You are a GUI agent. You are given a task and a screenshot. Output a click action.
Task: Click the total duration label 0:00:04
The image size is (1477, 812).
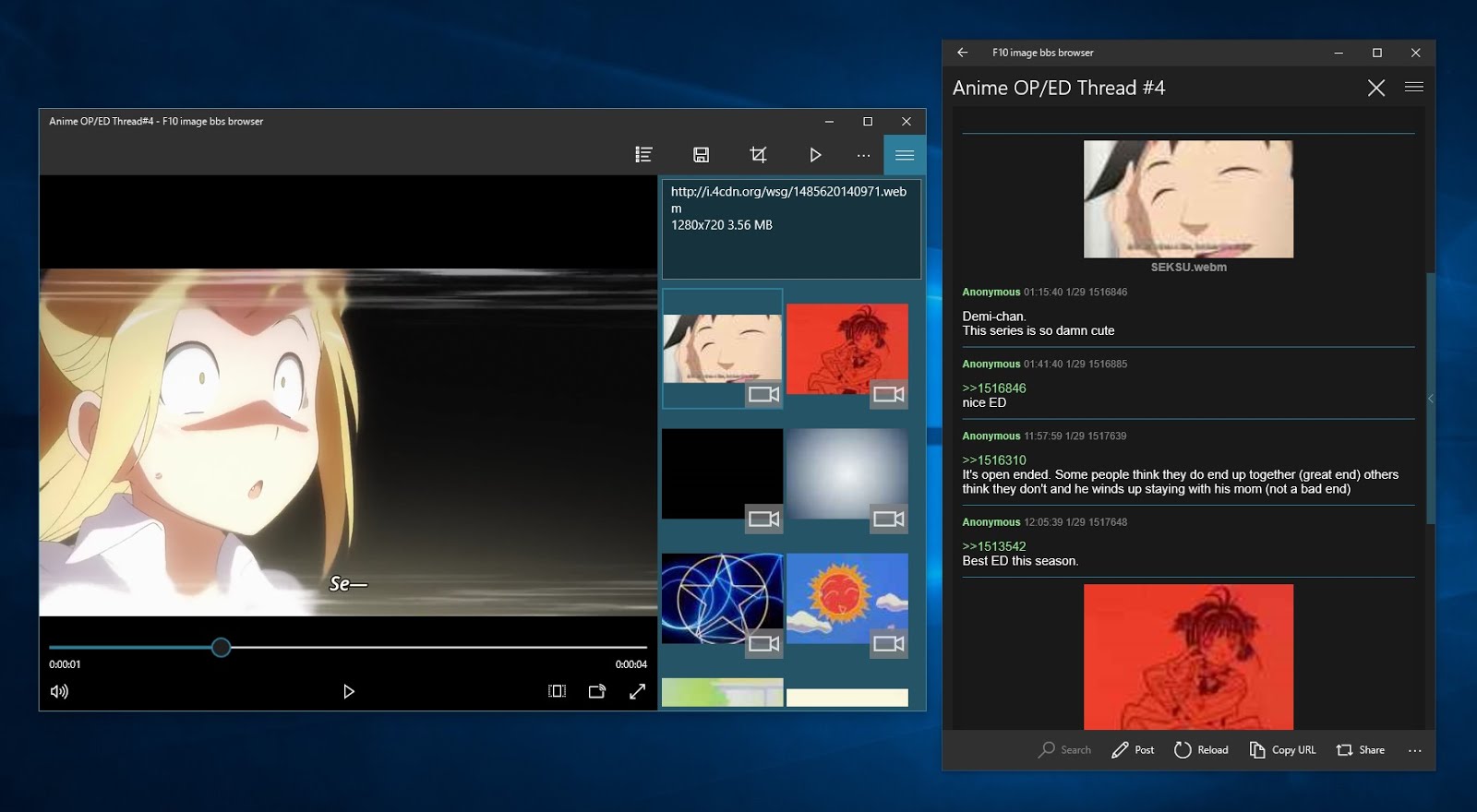tap(631, 664)
